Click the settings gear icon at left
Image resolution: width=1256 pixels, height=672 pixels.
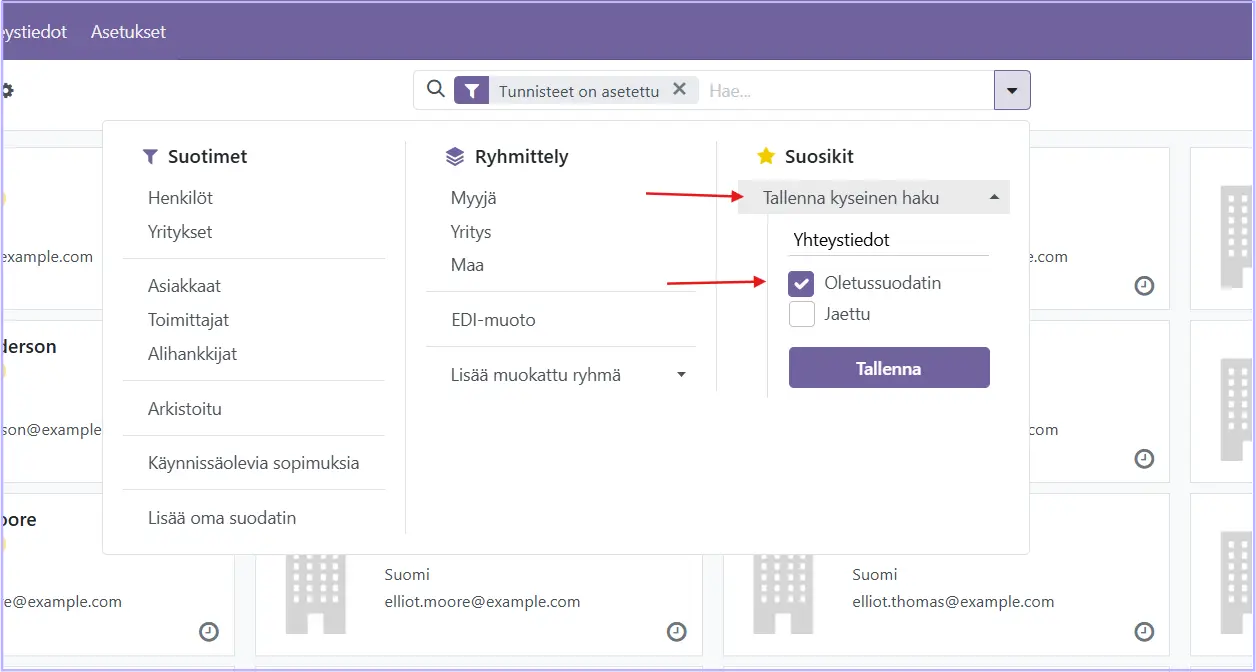(x=7, y=91)
